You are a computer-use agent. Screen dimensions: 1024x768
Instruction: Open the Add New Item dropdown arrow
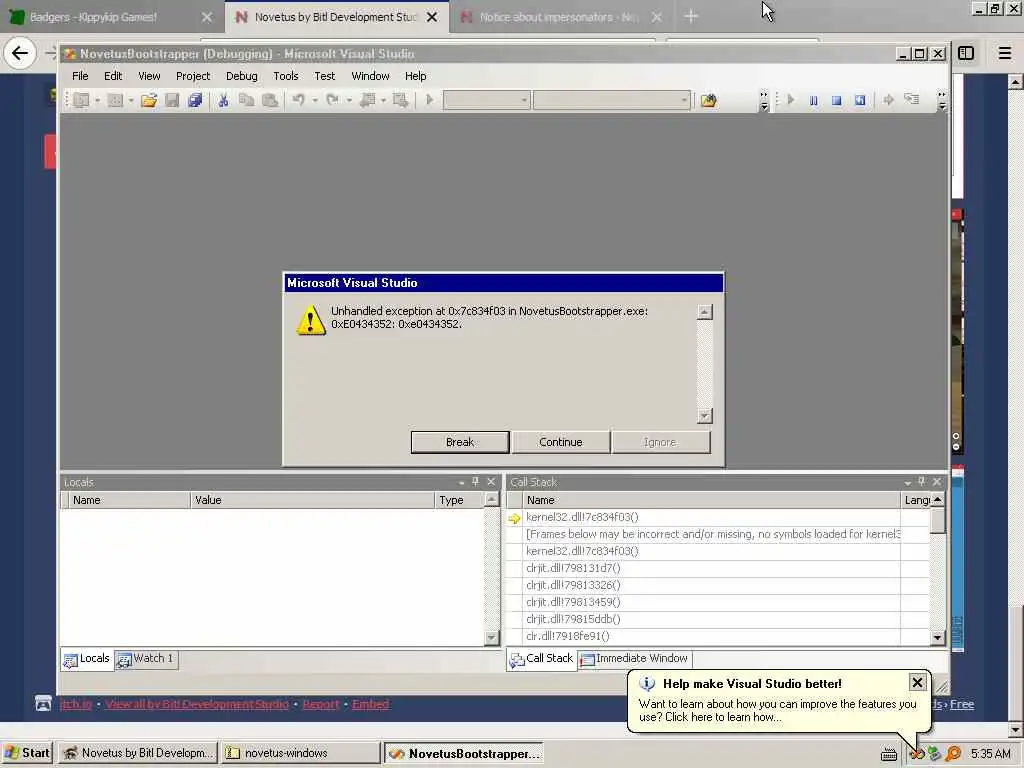coord(131,100)
